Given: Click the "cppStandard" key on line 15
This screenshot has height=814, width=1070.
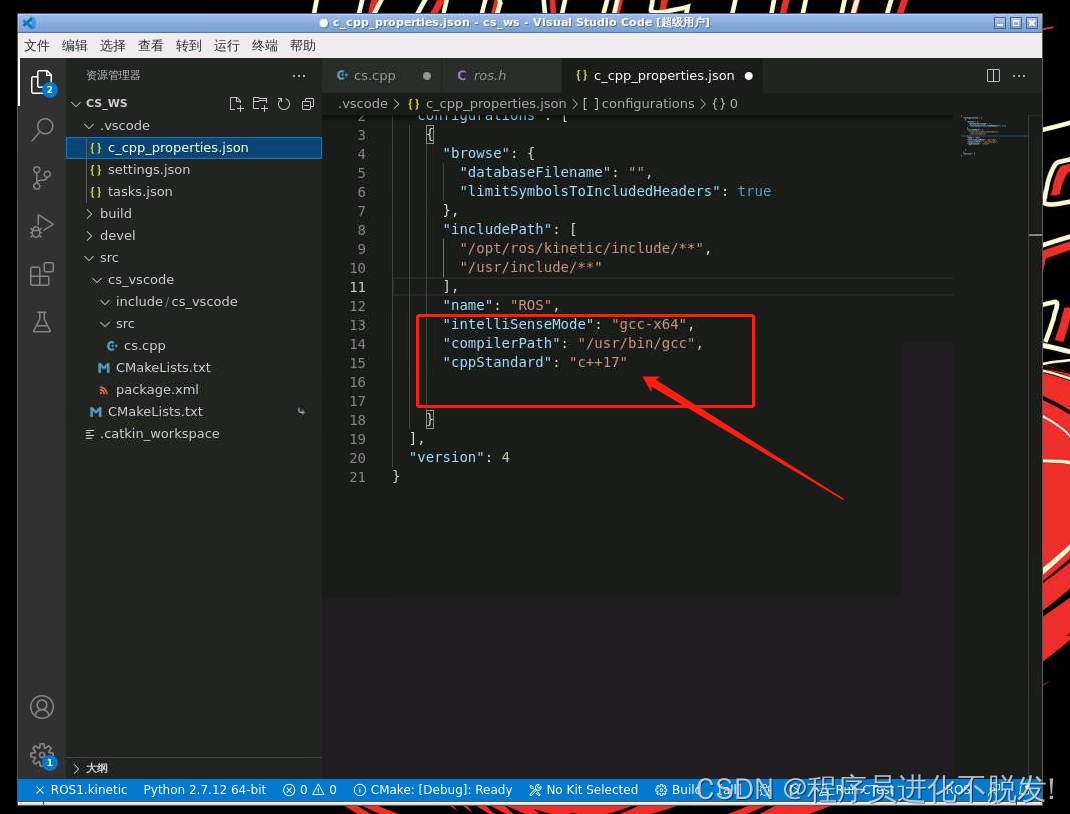Looking at the screenshot, I should [x=497, y=362].
